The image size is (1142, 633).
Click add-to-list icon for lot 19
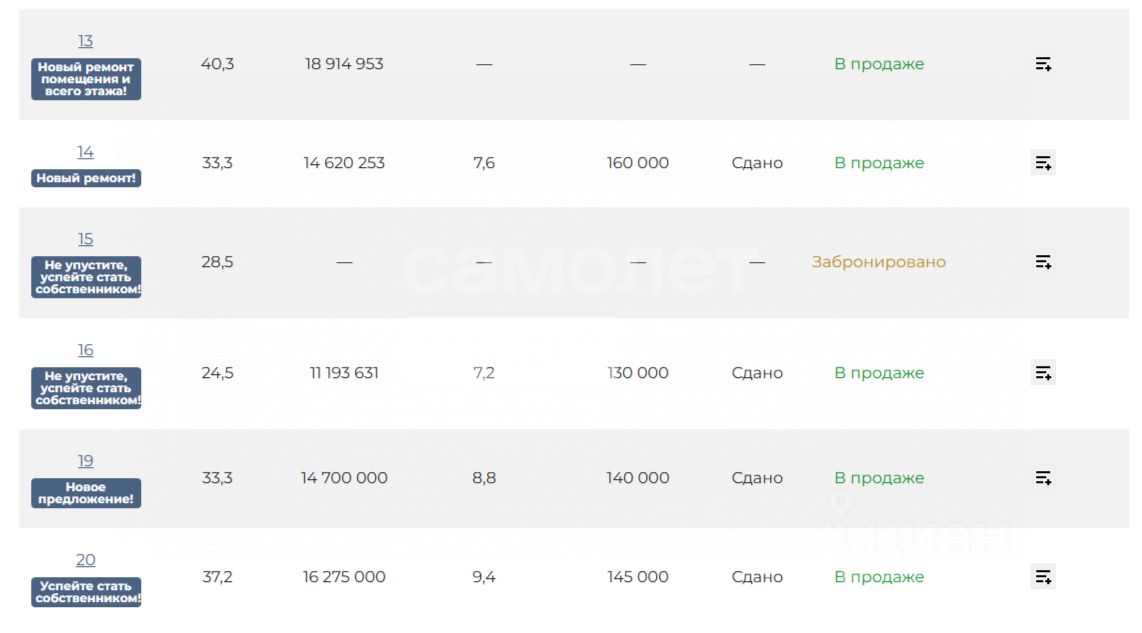[1043, 478]
